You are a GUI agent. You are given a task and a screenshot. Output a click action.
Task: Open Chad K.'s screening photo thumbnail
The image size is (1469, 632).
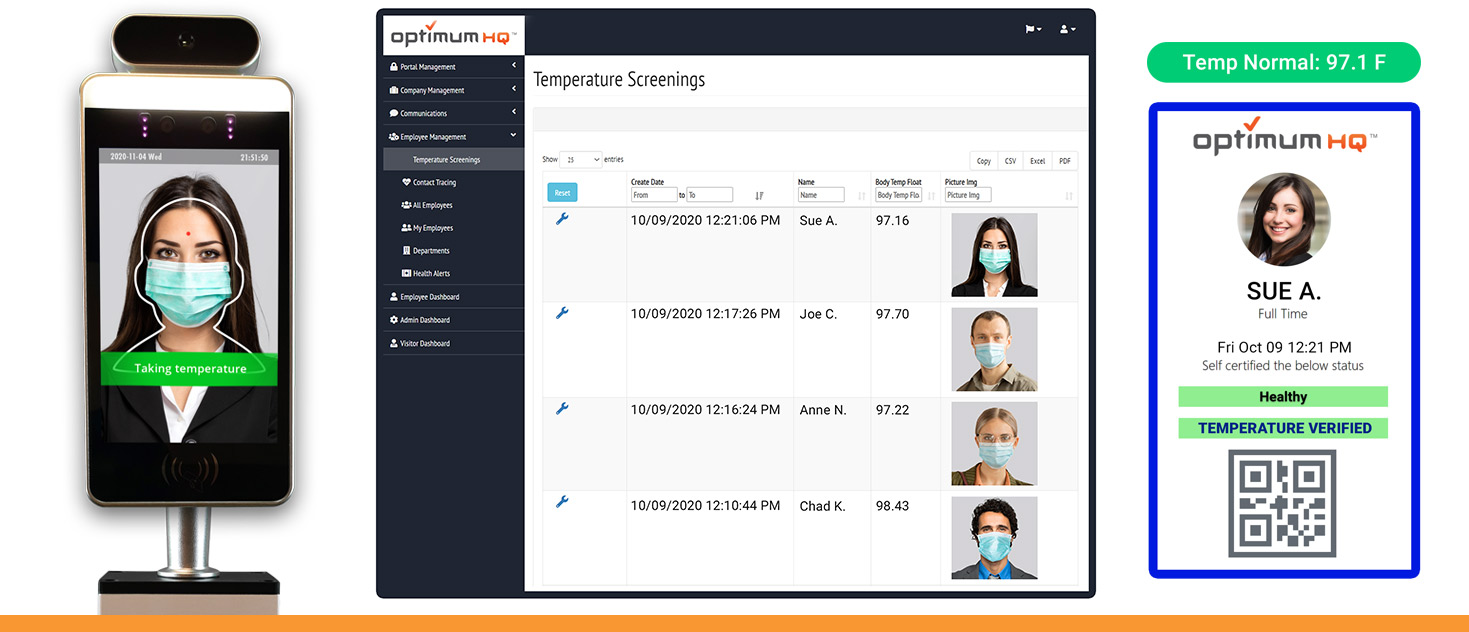coord(994,538)
